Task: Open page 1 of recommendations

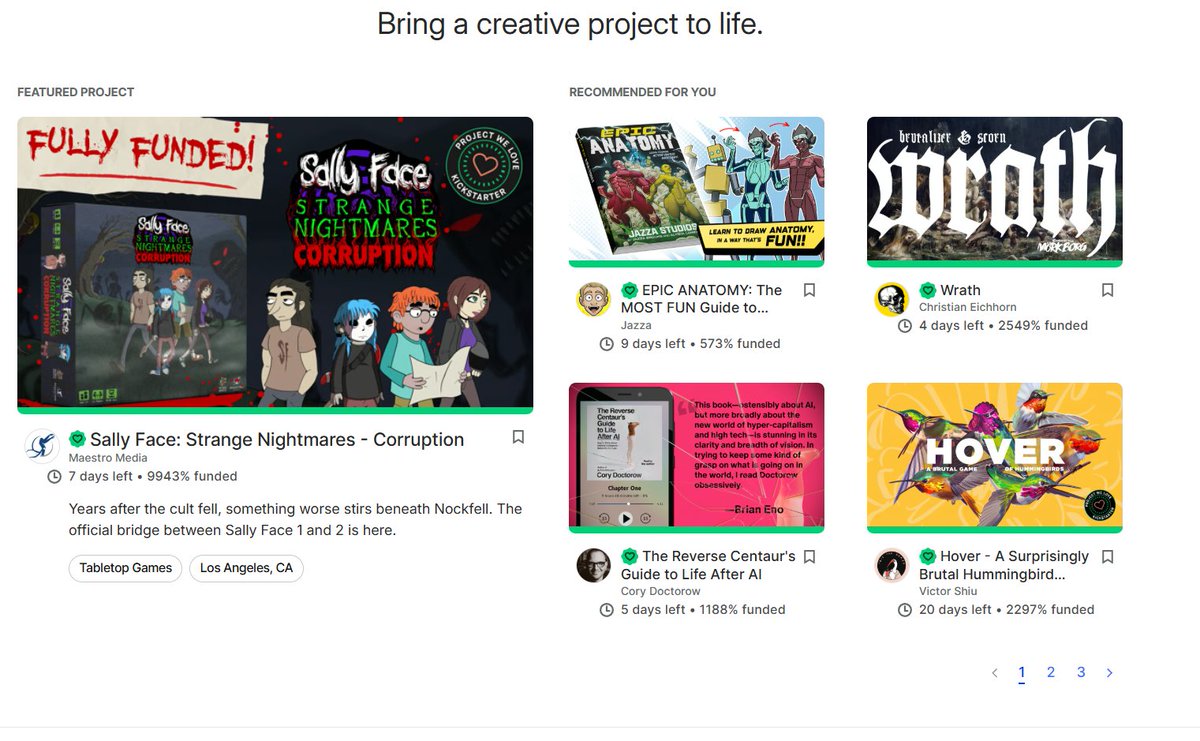Action: click(x=1021, y=673)
